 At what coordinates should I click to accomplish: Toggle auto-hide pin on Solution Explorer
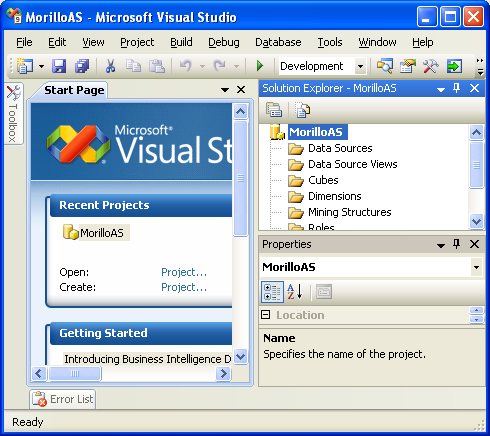457,88
